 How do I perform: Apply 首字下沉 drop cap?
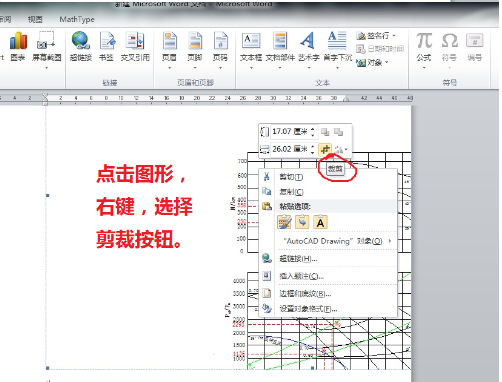pos(337,47)
